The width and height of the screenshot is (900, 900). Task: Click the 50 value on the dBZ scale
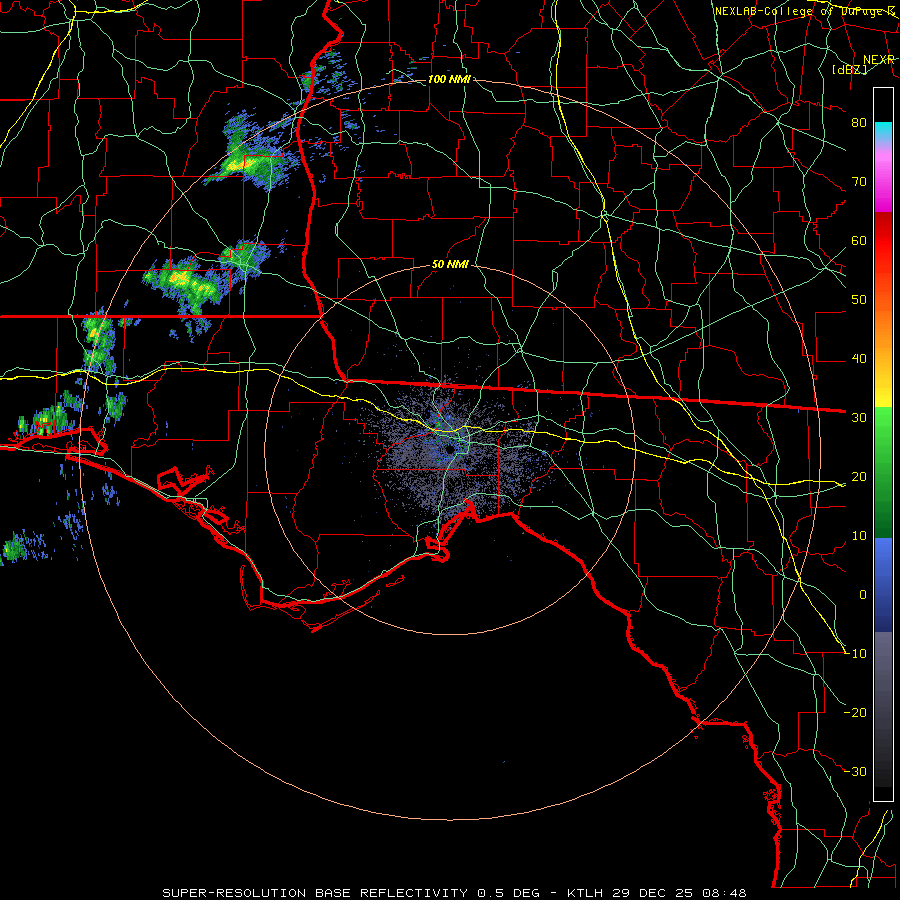coord(859,300)
